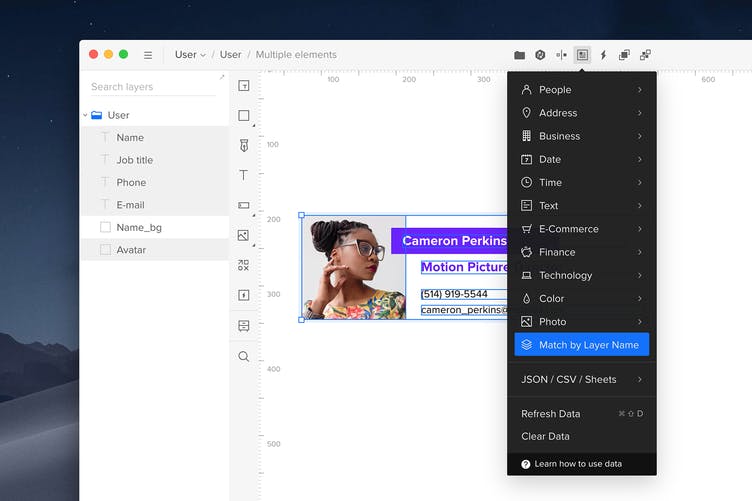Open the Date data submenu

click(x=582, y=159)
